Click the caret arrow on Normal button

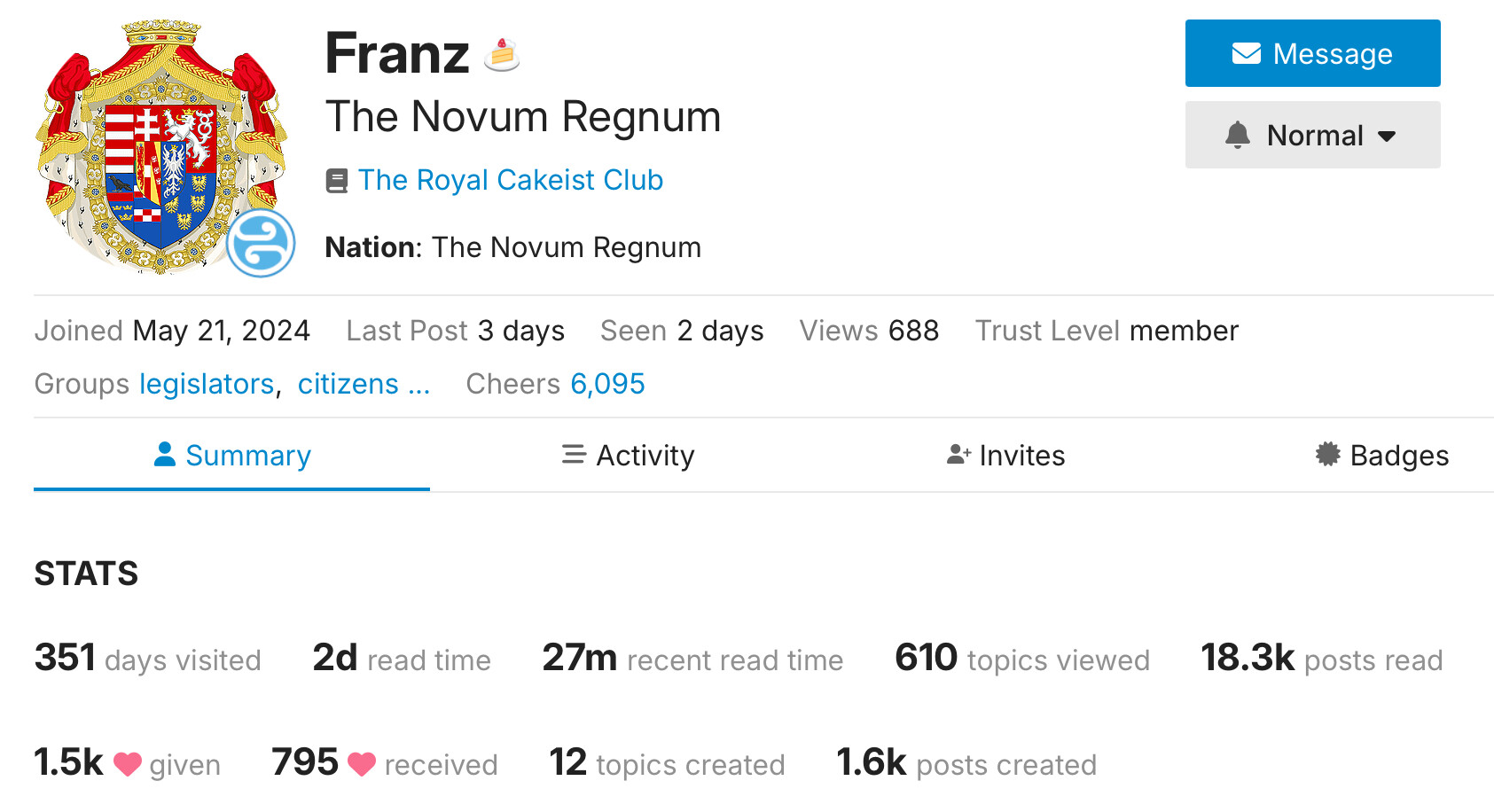(1388, 137)
